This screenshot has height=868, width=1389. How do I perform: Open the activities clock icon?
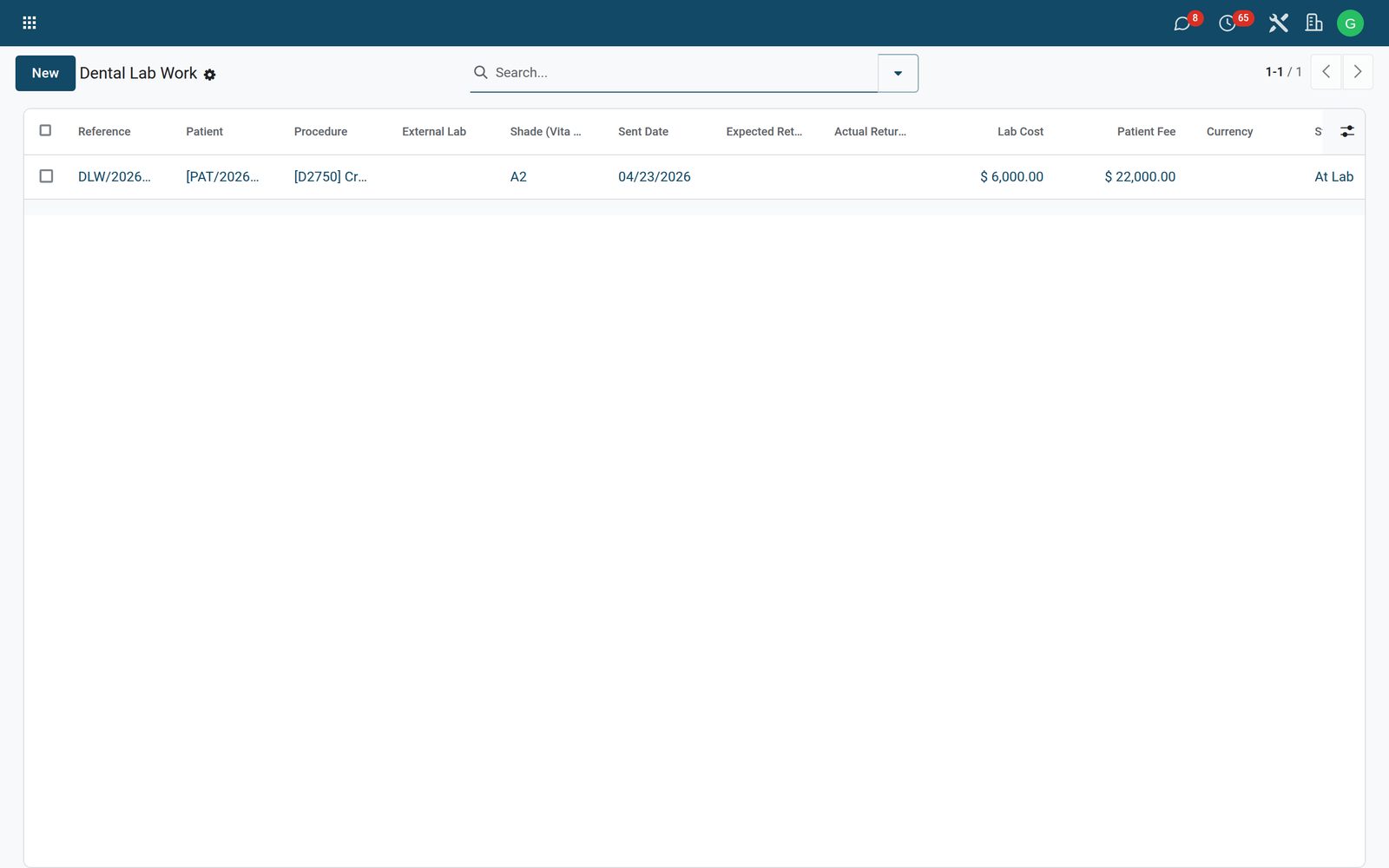[x=1227, y=23]
